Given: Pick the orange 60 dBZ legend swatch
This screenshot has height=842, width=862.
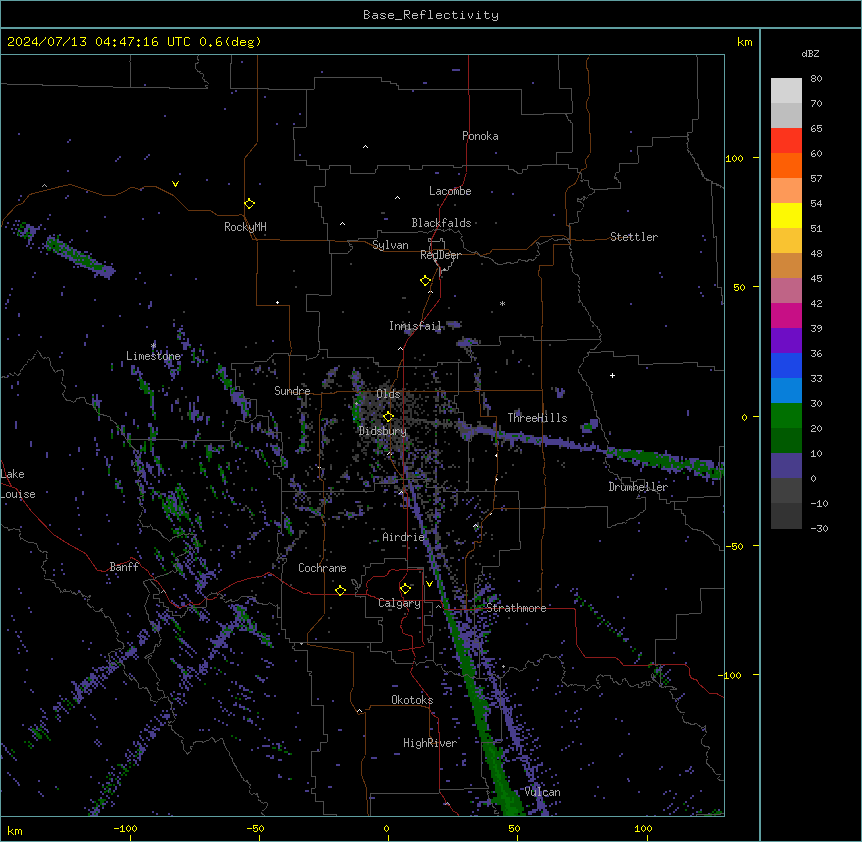Looking at the screenshot, I should pyautogui.click(x=786, y=165).
